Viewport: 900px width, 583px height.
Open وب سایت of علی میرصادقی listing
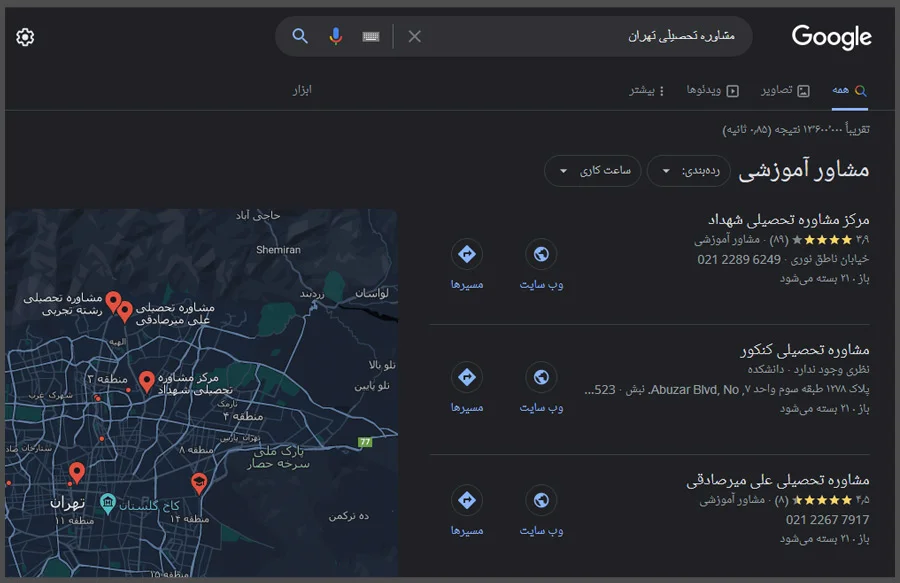pos(541,500)
